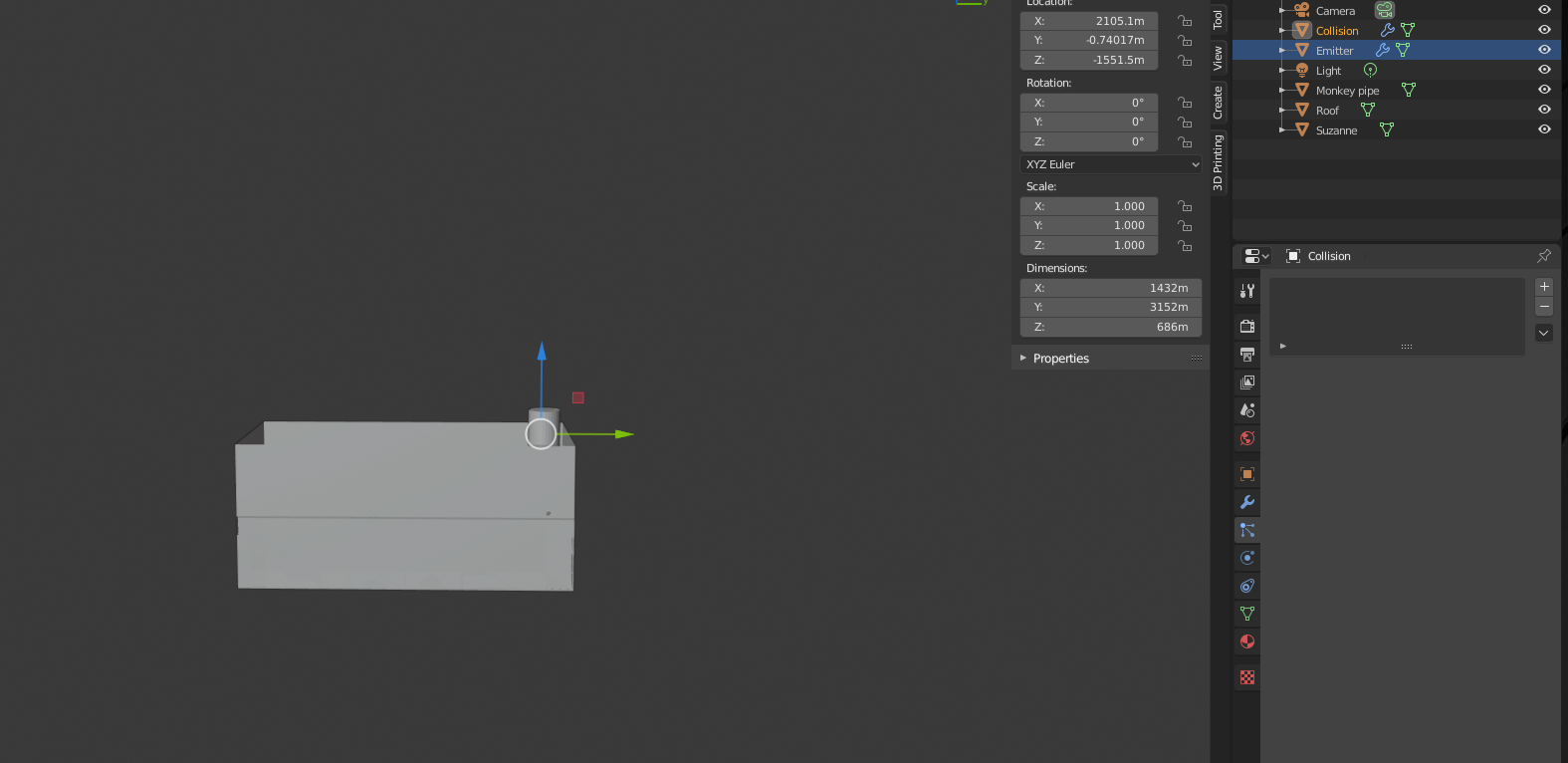
Task: Hide the Collision object in outliner
Action: (1544, 30)
